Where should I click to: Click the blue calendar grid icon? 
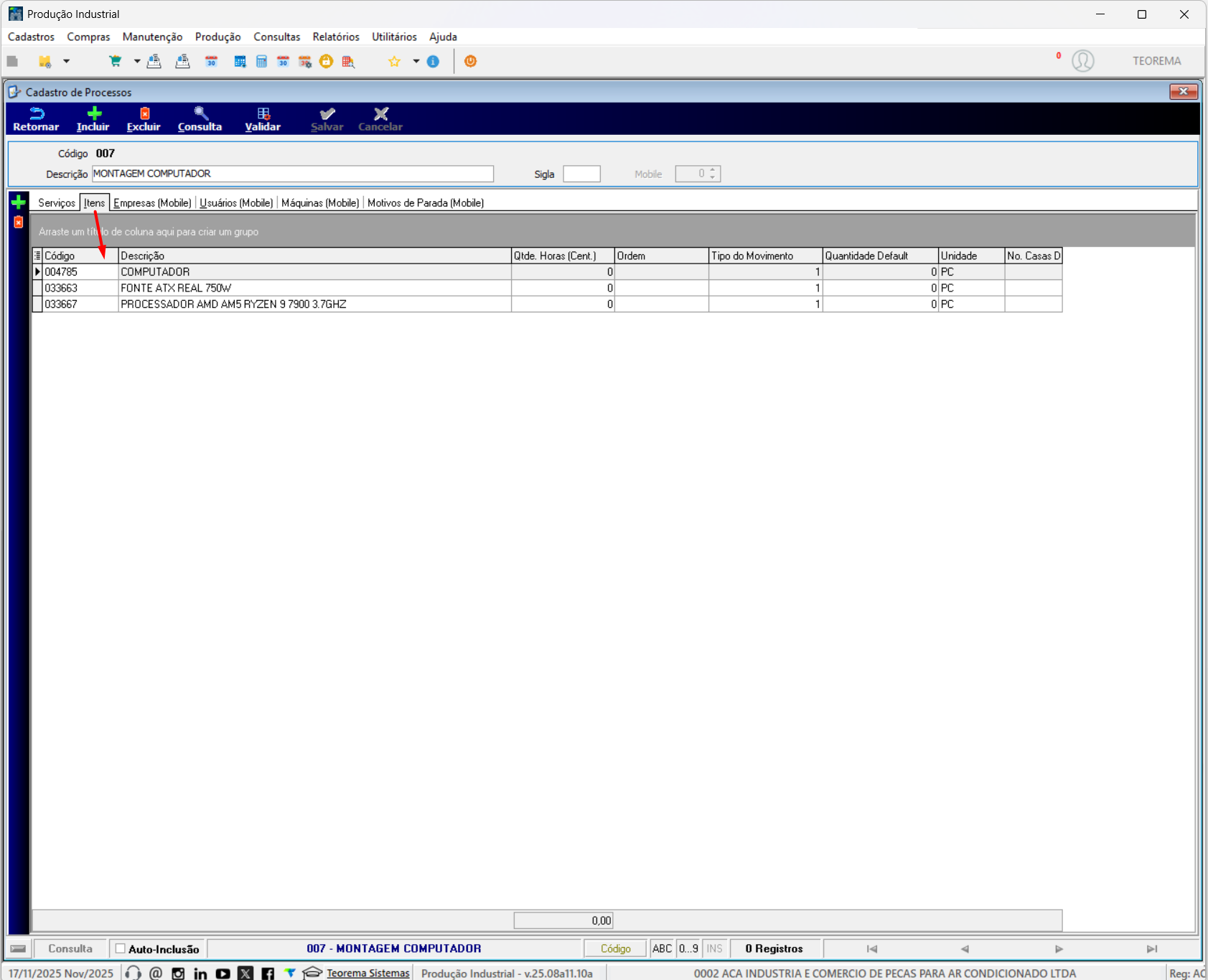pyautogui.click(x=240, y=61)
